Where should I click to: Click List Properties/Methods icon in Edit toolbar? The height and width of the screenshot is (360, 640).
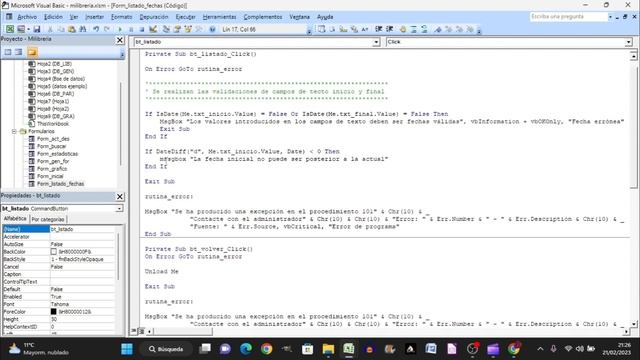coord(322,29)
